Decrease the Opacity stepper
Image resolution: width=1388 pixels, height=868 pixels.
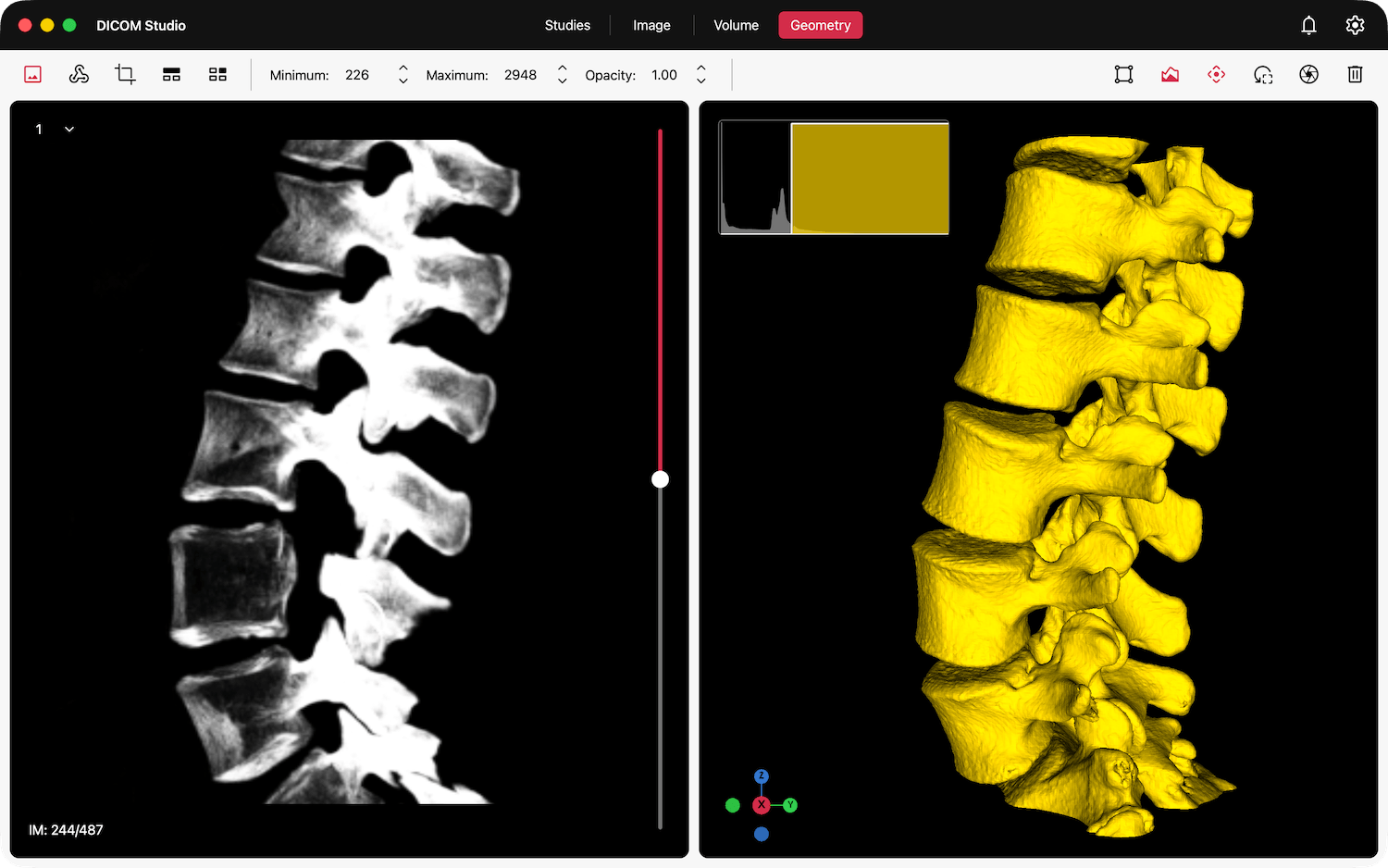click(x=701, y=81)
